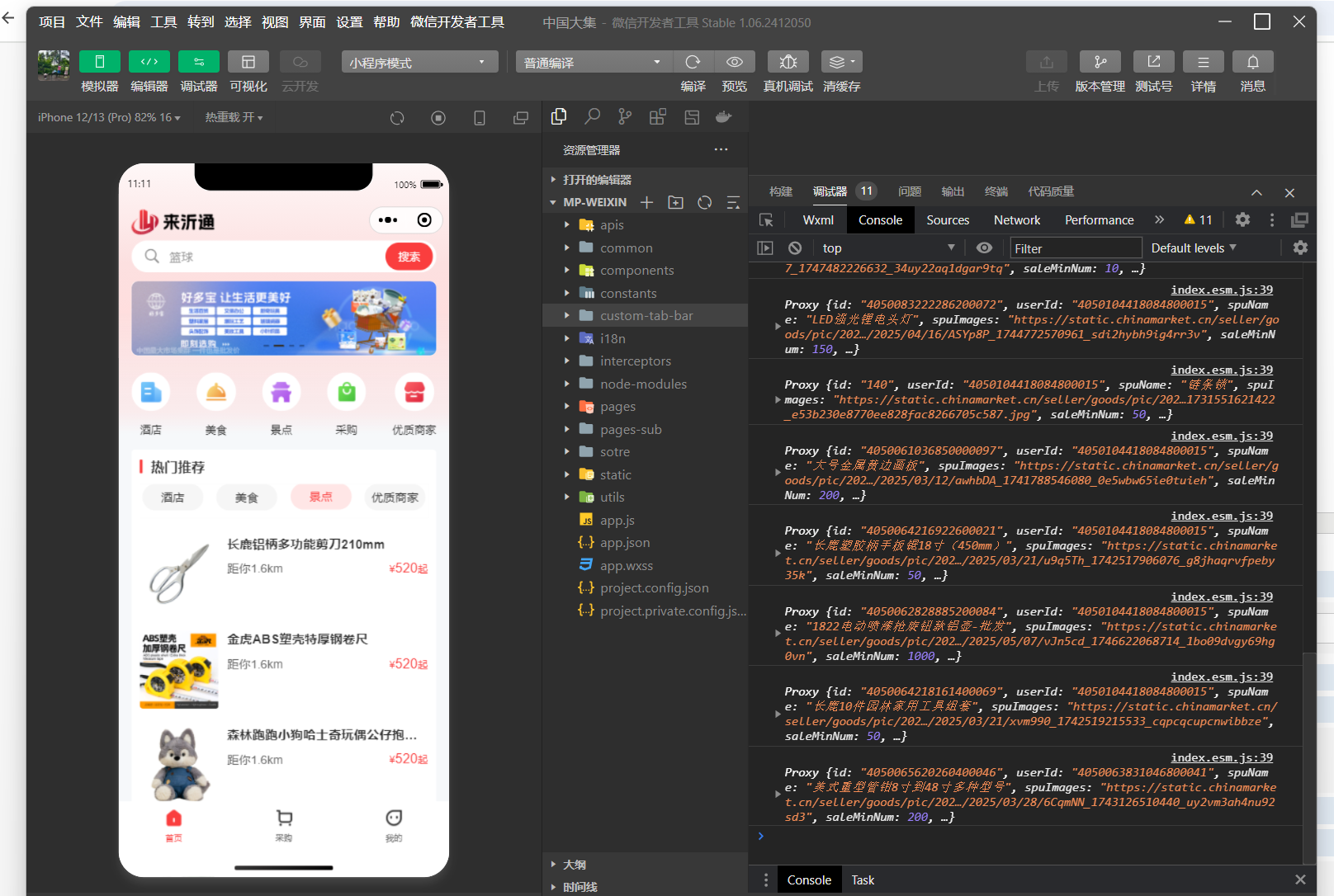Open the 测试号 test account button
Screen dimensions: 1334x896
point(1154,62)
